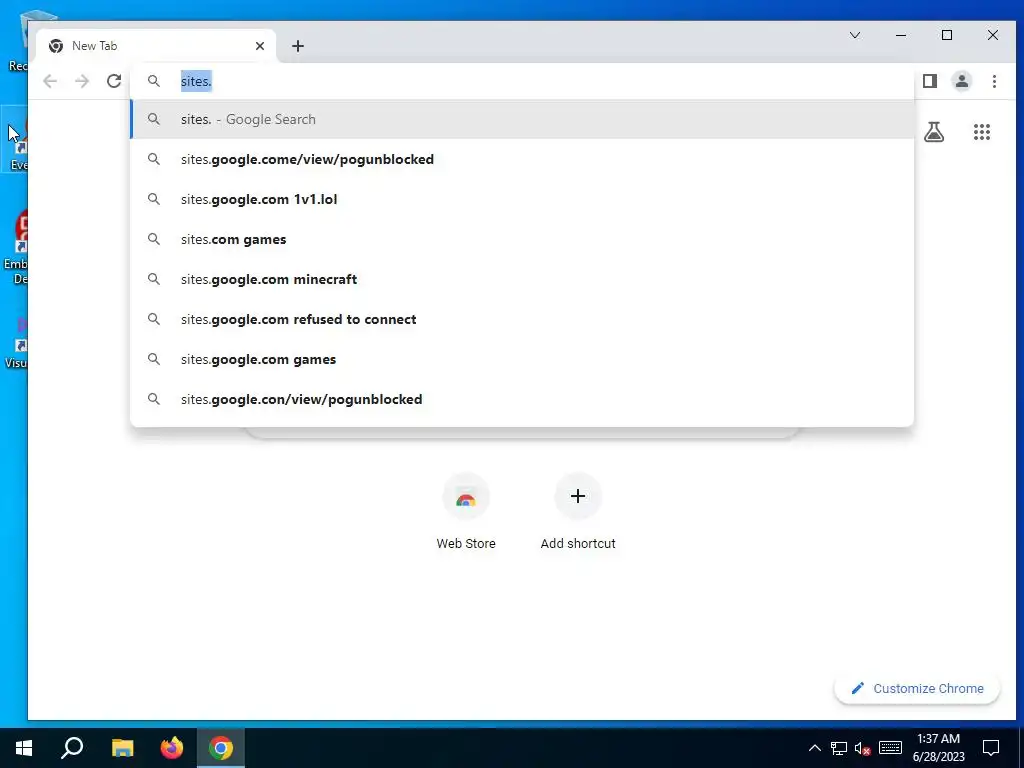Select suggestion sites.google.con/view/pogunblocked
This screenshot has width=1024, height=768.
pyautogui.click(x=522, y=399)
